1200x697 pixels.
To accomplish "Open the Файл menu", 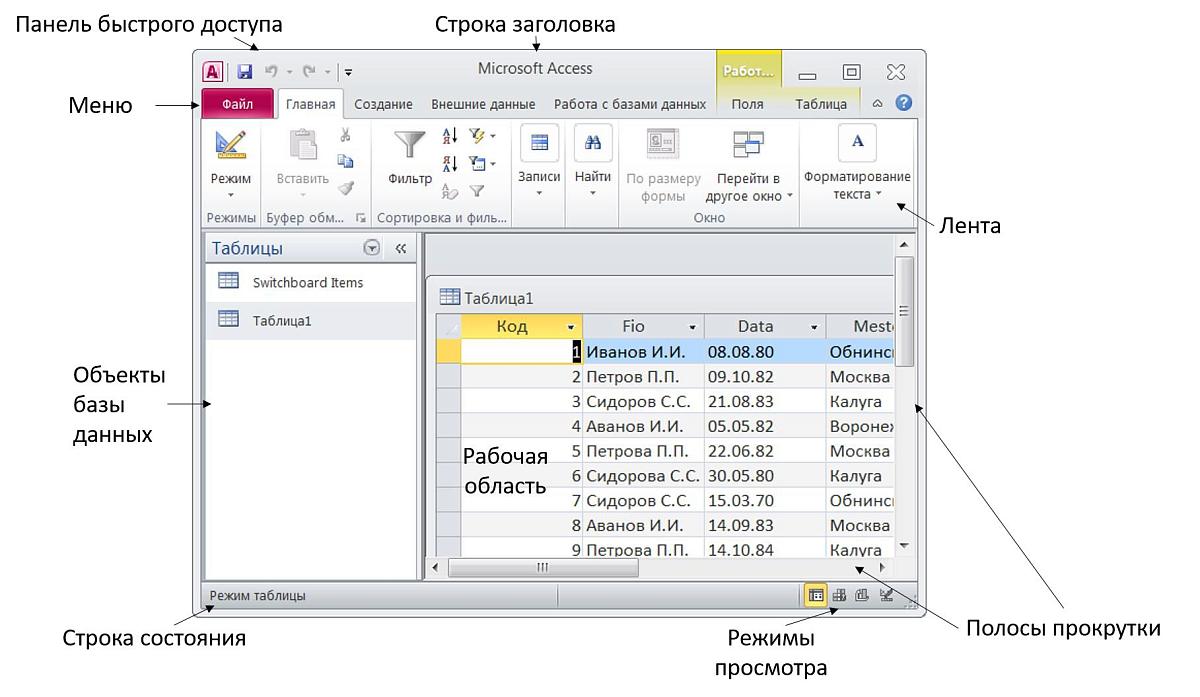I will coord(238,104).
